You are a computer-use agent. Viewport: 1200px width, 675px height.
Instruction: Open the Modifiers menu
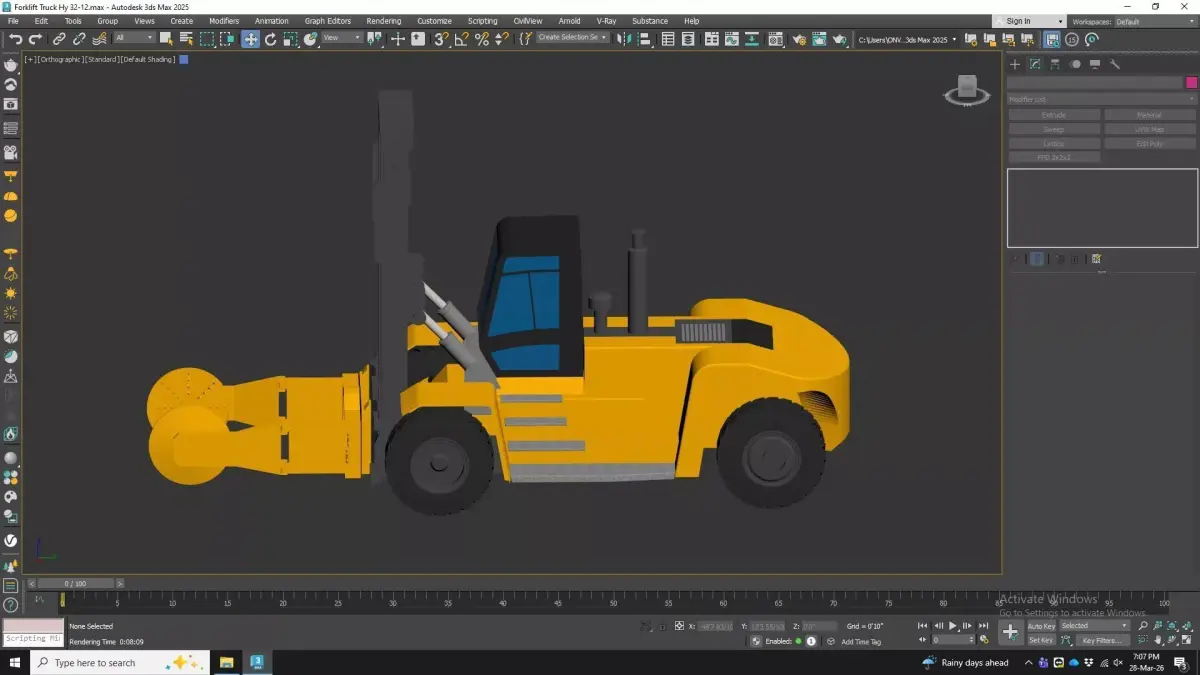(224, 21)
